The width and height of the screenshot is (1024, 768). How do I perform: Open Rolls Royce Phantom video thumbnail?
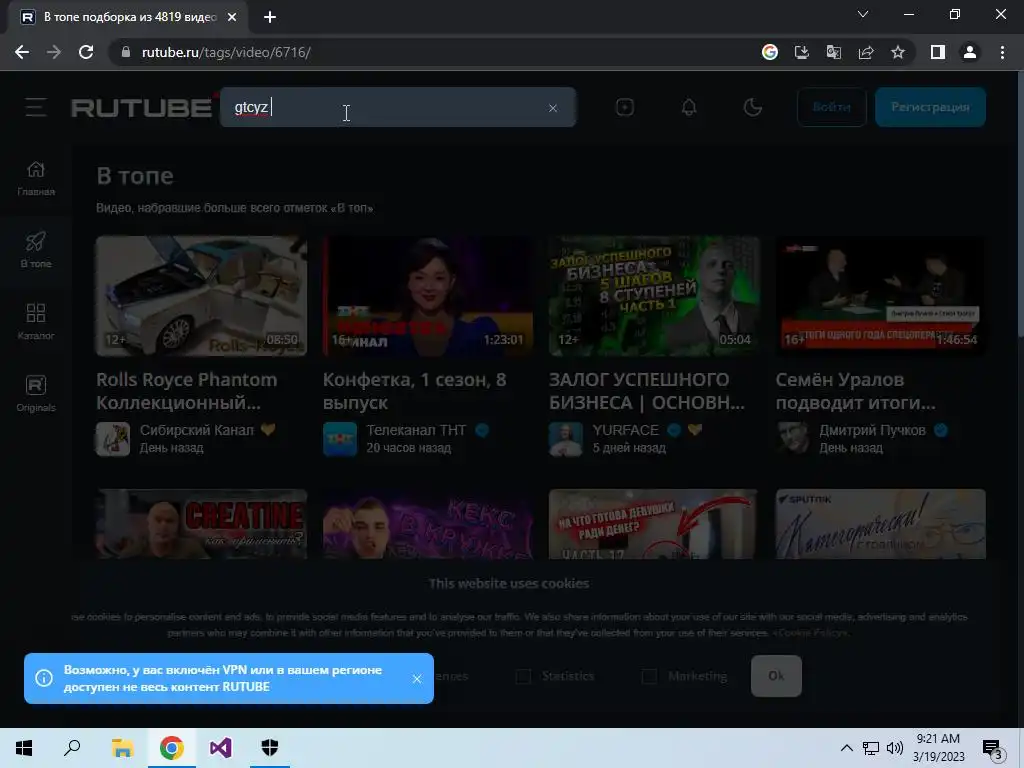pos(201,296)
